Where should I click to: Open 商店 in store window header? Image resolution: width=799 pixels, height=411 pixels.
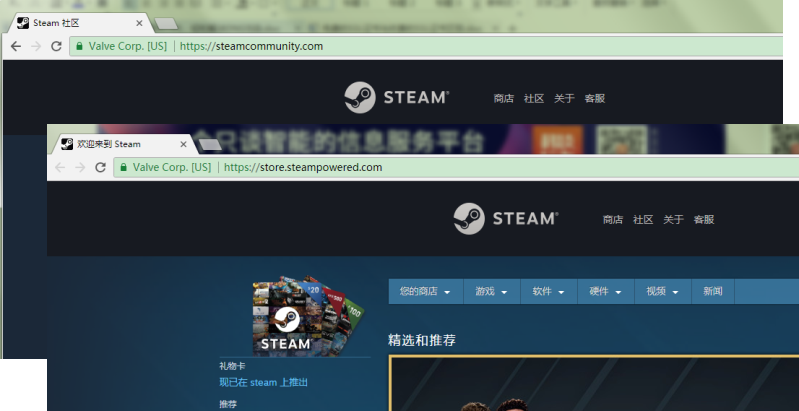(x=613, y=220)
